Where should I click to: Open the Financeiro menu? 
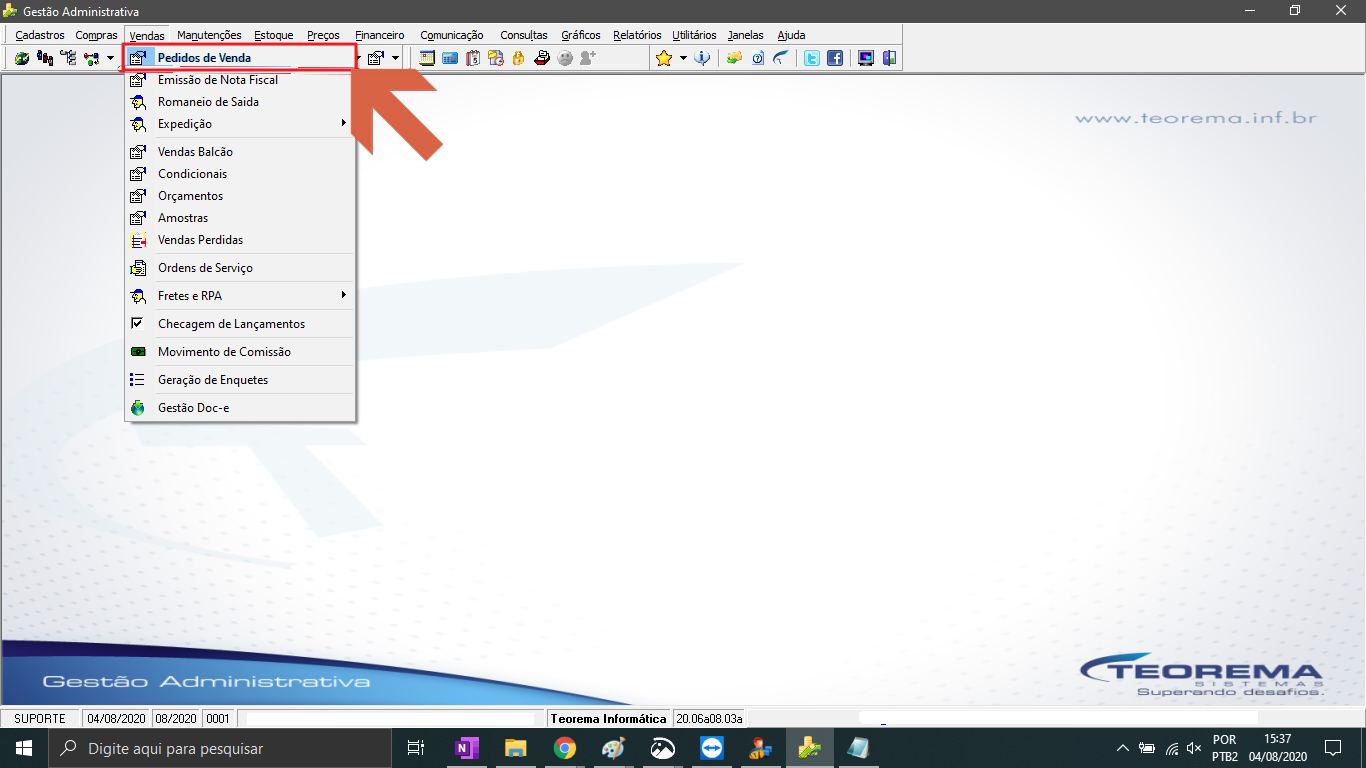380,35
